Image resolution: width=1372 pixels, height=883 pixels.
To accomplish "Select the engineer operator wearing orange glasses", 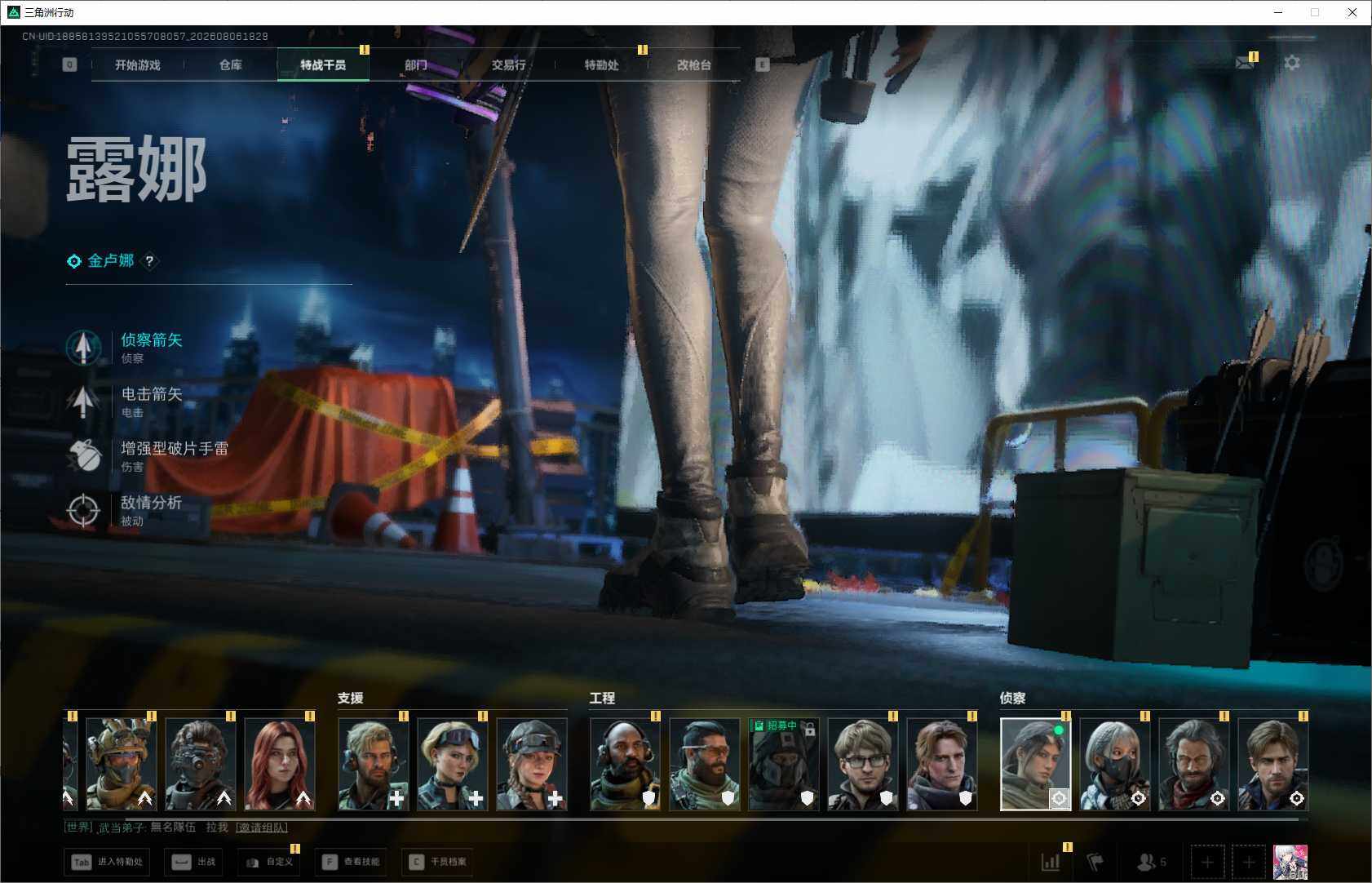I will (x=705, y=764).
